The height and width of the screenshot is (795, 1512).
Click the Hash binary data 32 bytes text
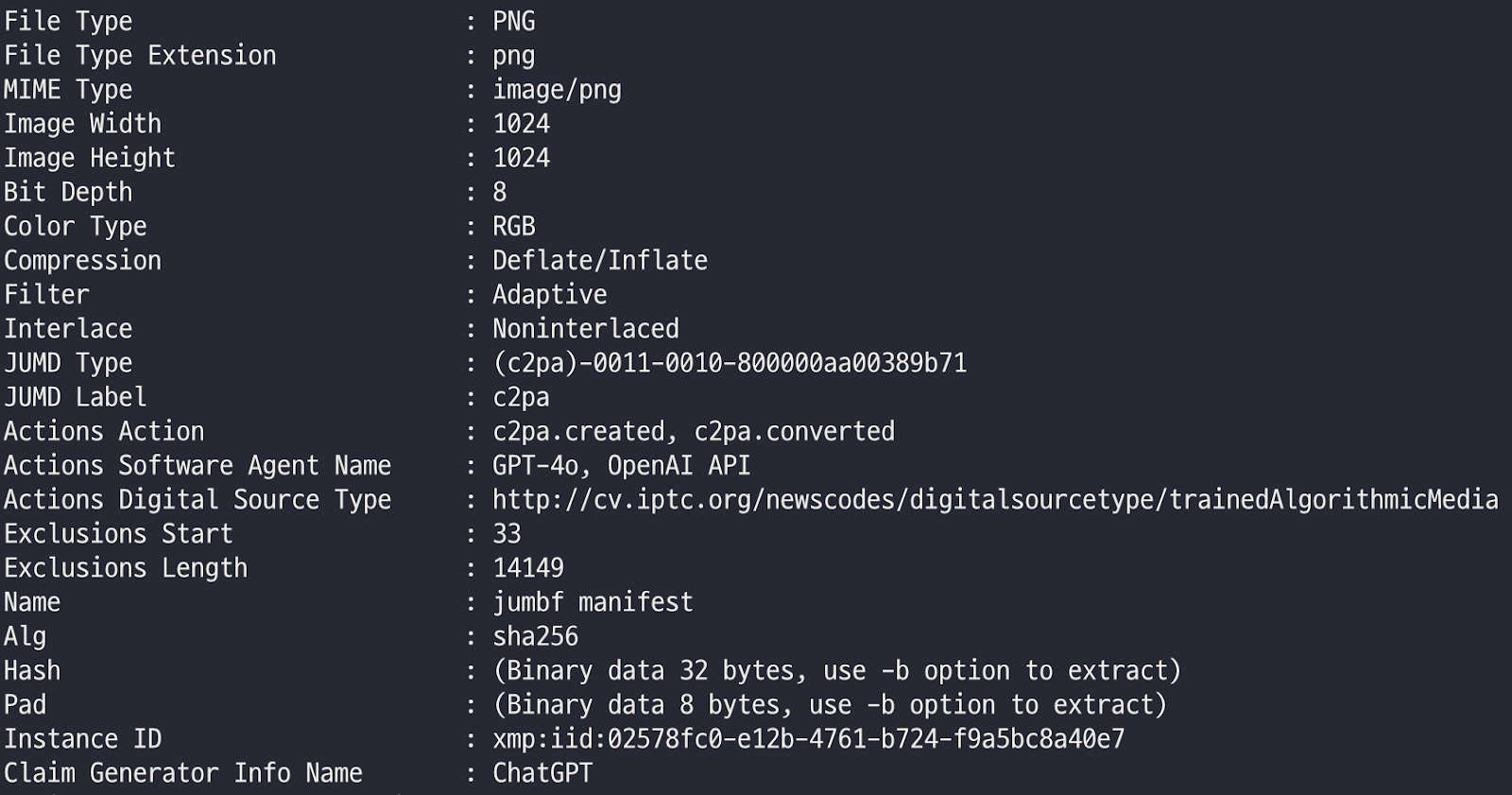(836, 670)
